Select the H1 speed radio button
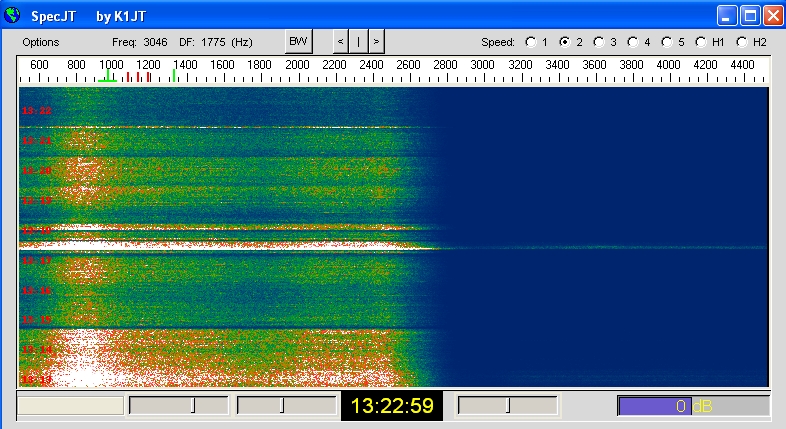Screen dimensions: 786x429 tap(701, 42)
